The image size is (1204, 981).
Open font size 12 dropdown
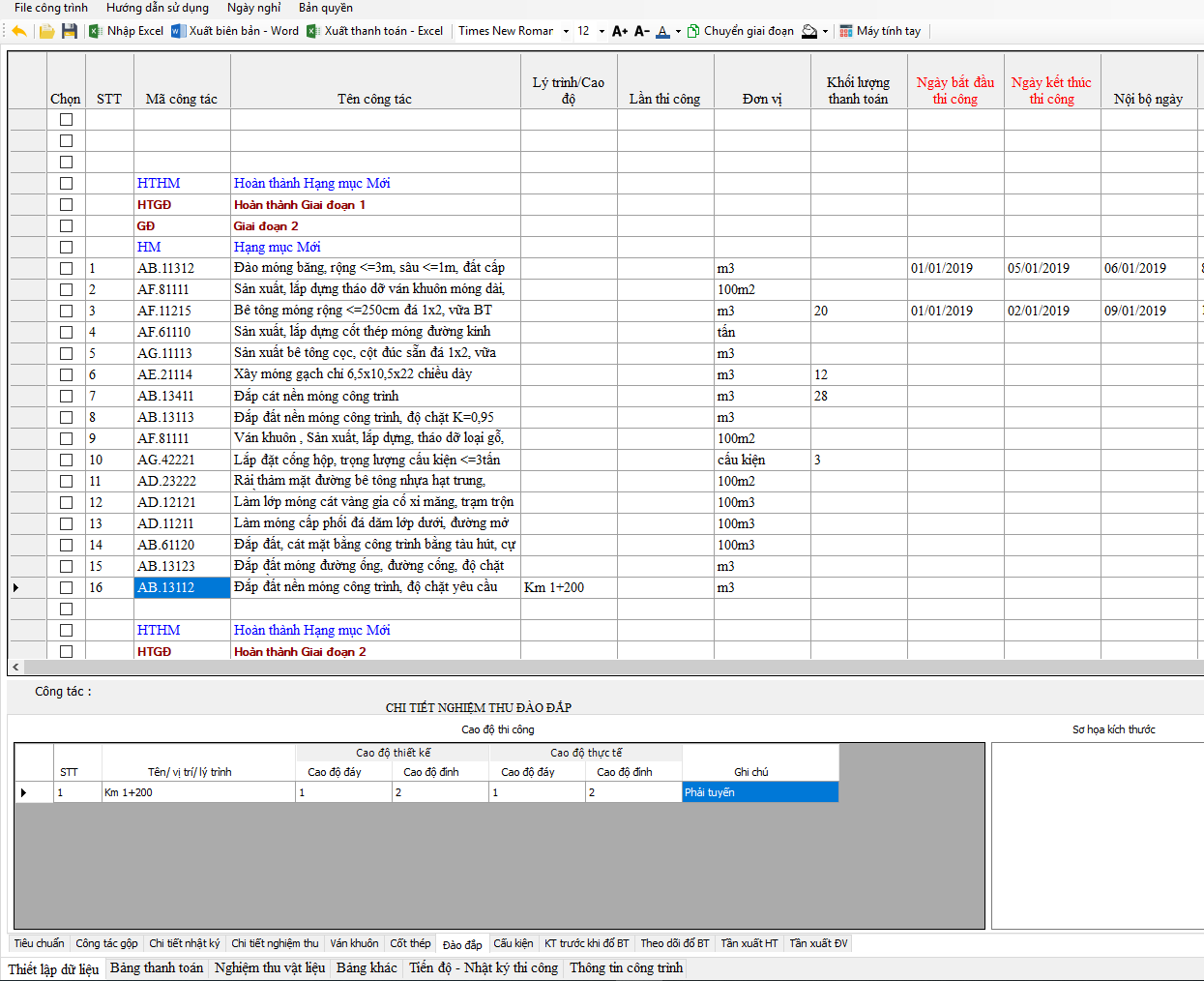[602, 31]
